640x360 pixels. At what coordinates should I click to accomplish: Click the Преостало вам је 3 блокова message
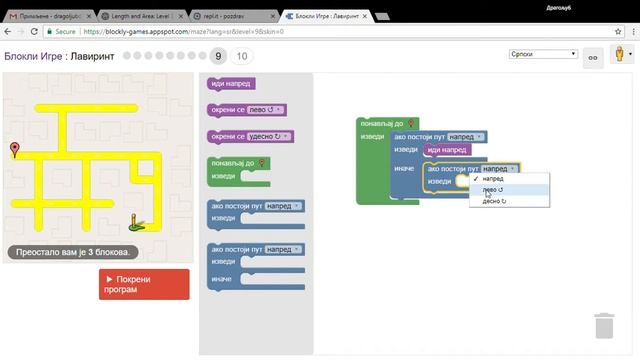(x=73, y=252)
